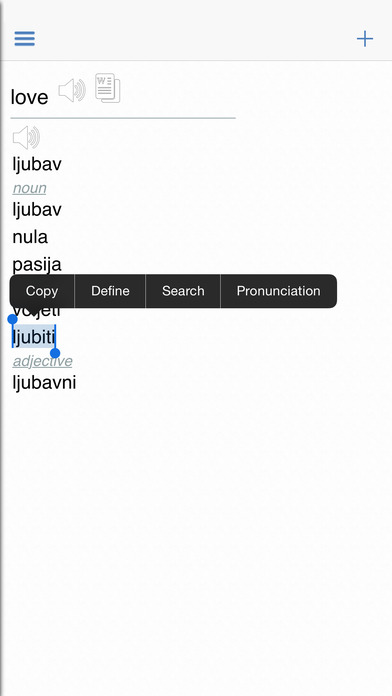Open the hamburger menu icon
The width and height of the screenshot is (392, 696).
[x=24, y=39]
